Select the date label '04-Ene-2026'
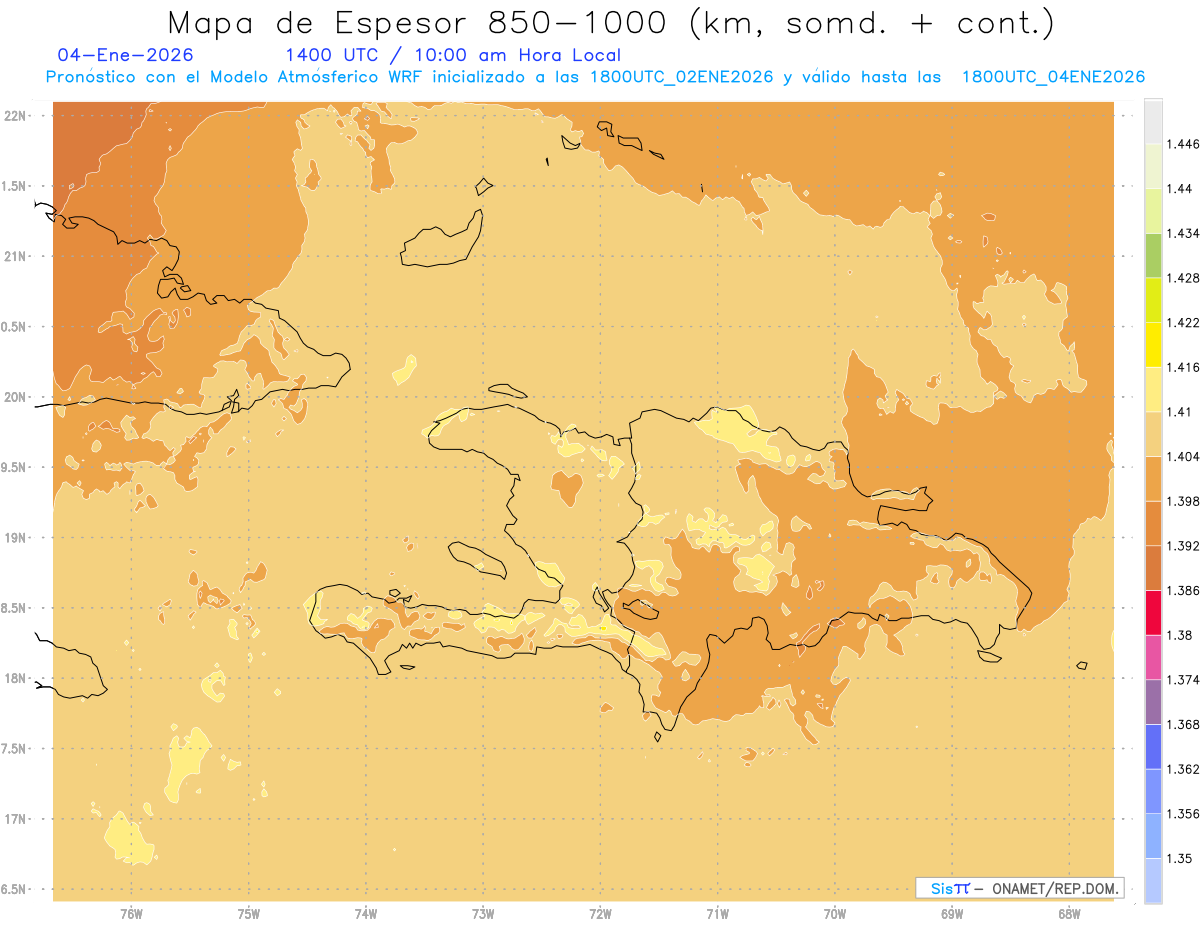Image resolution: width=1200 pixels, height=927 pixels. tap(125, 55)
